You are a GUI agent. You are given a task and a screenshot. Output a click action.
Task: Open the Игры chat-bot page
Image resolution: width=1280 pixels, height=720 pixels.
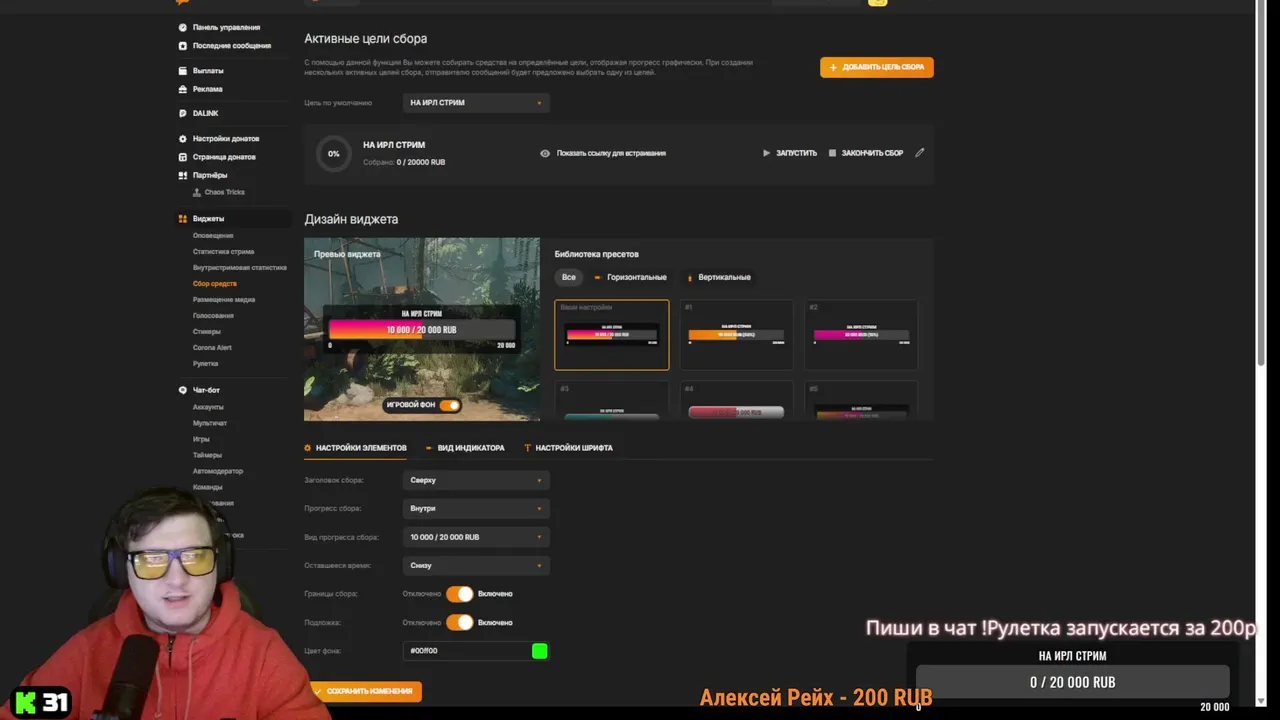pos(201,439)
